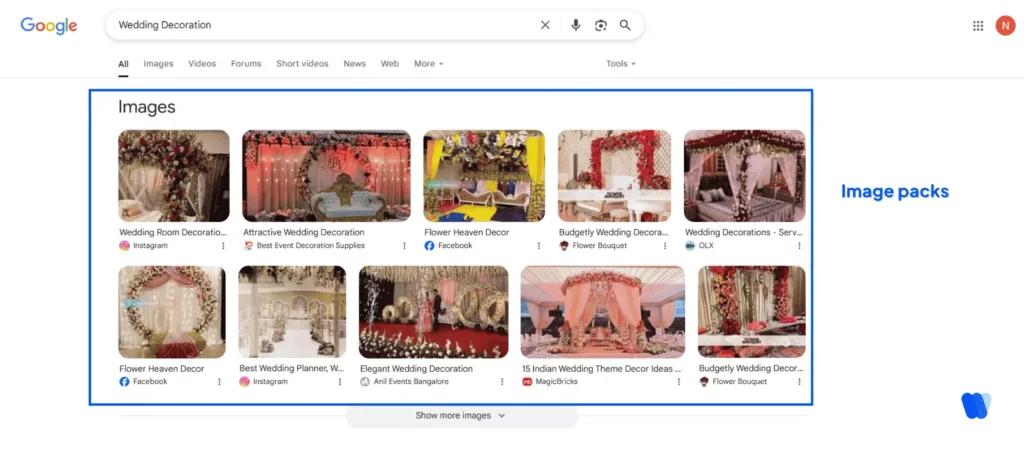Viewport: 1024px width, 451px height.
Task: Open menu dots for first-row Budgetly Wedding Decoration
Action: coord(665,245)
